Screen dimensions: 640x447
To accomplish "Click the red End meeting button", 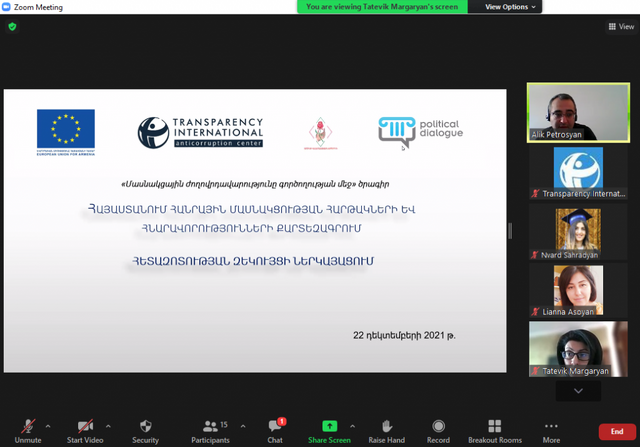I will [616, 431].
